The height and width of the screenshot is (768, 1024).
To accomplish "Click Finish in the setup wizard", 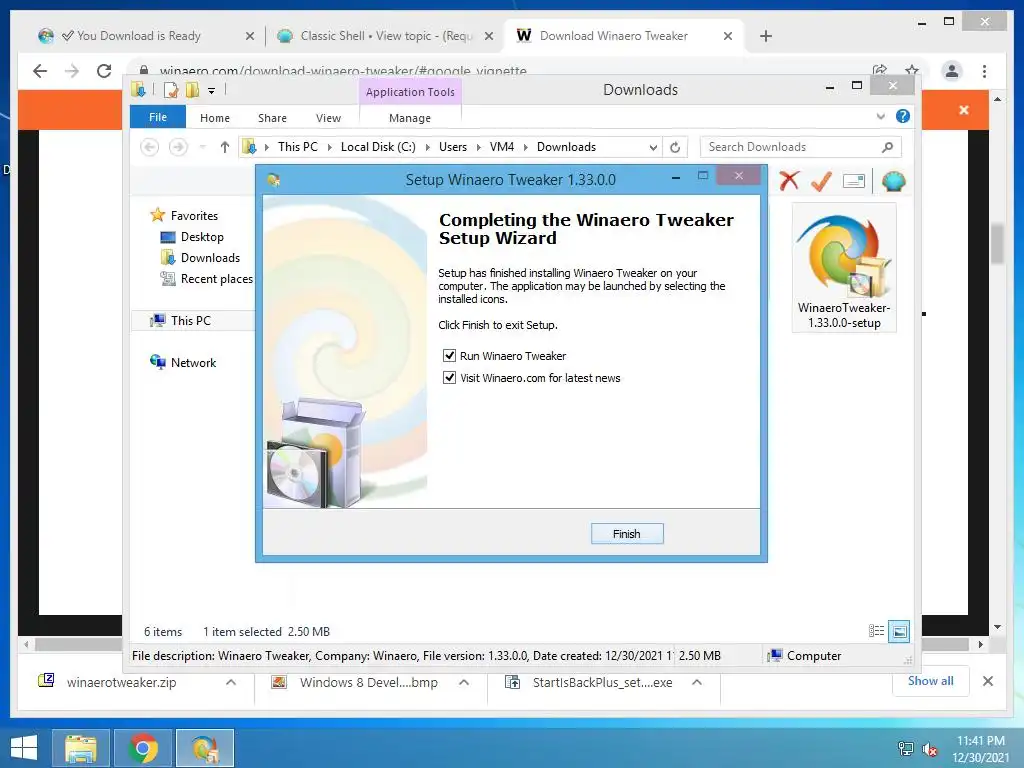I will tap(627, 534).
